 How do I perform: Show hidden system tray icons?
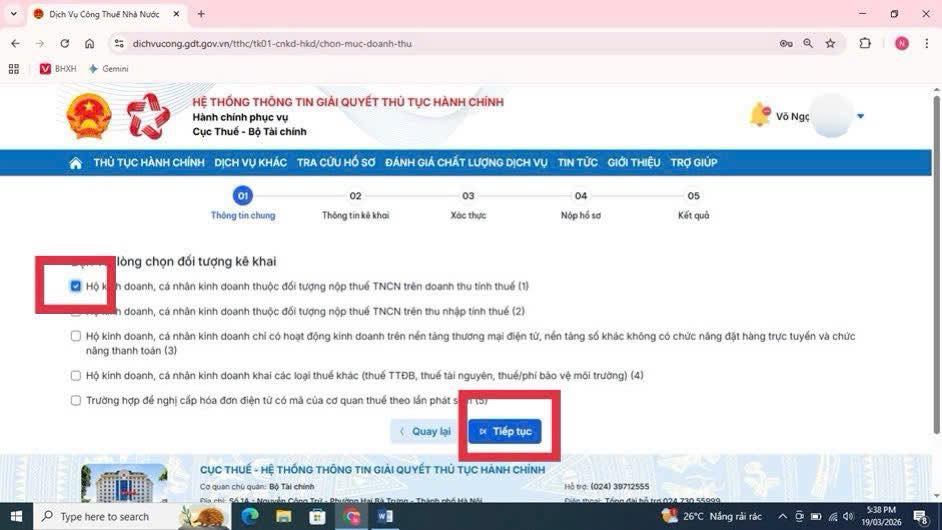tap(782, 516)
